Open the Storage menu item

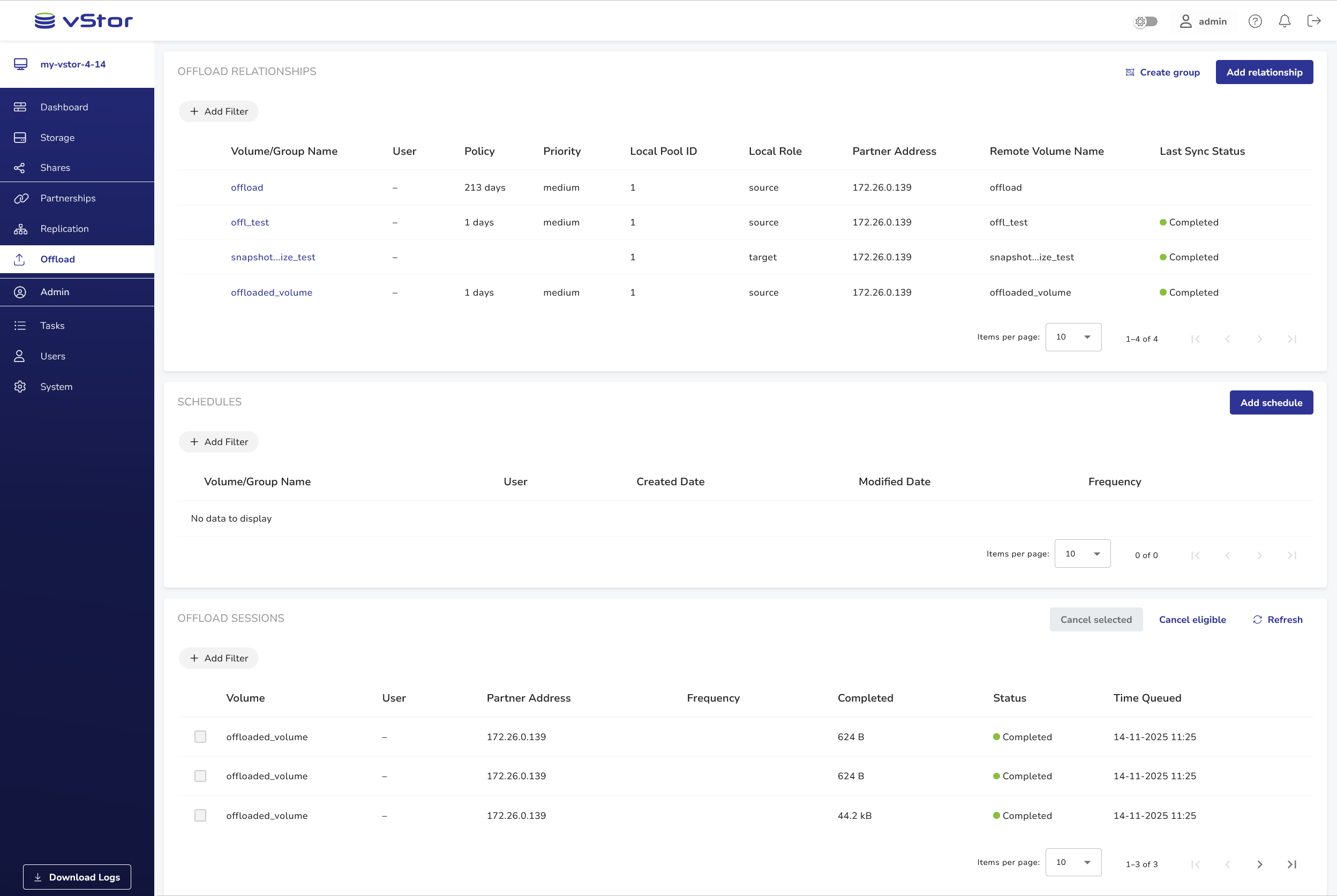pyautogui.click(x=57, y=138)
